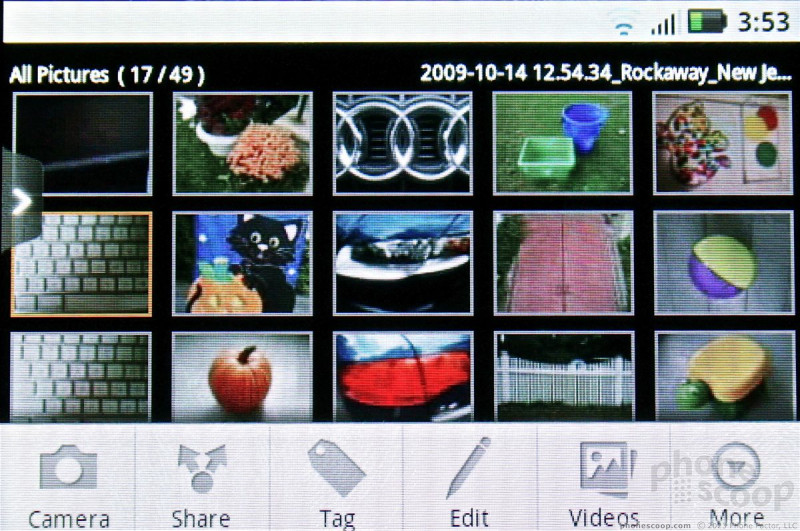Open the yellow toy with green apple photo

tap(724, 377)
